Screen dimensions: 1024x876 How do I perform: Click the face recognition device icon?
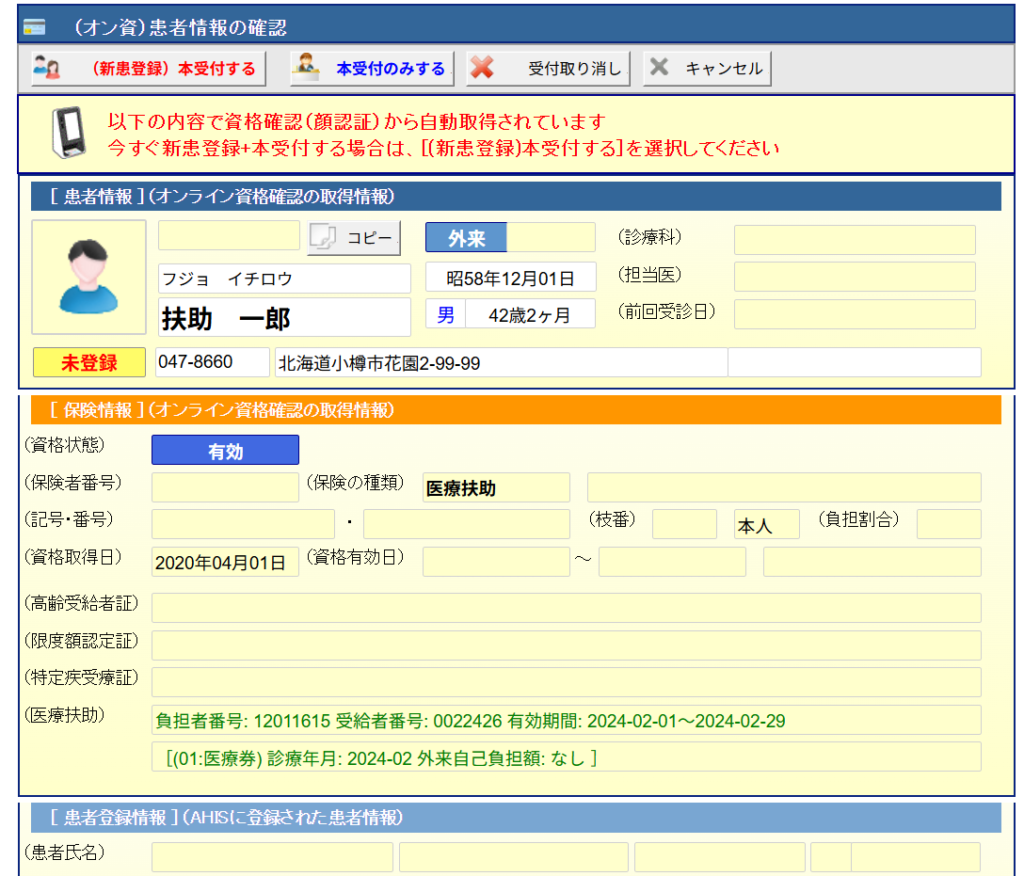[x=68, y=134]
